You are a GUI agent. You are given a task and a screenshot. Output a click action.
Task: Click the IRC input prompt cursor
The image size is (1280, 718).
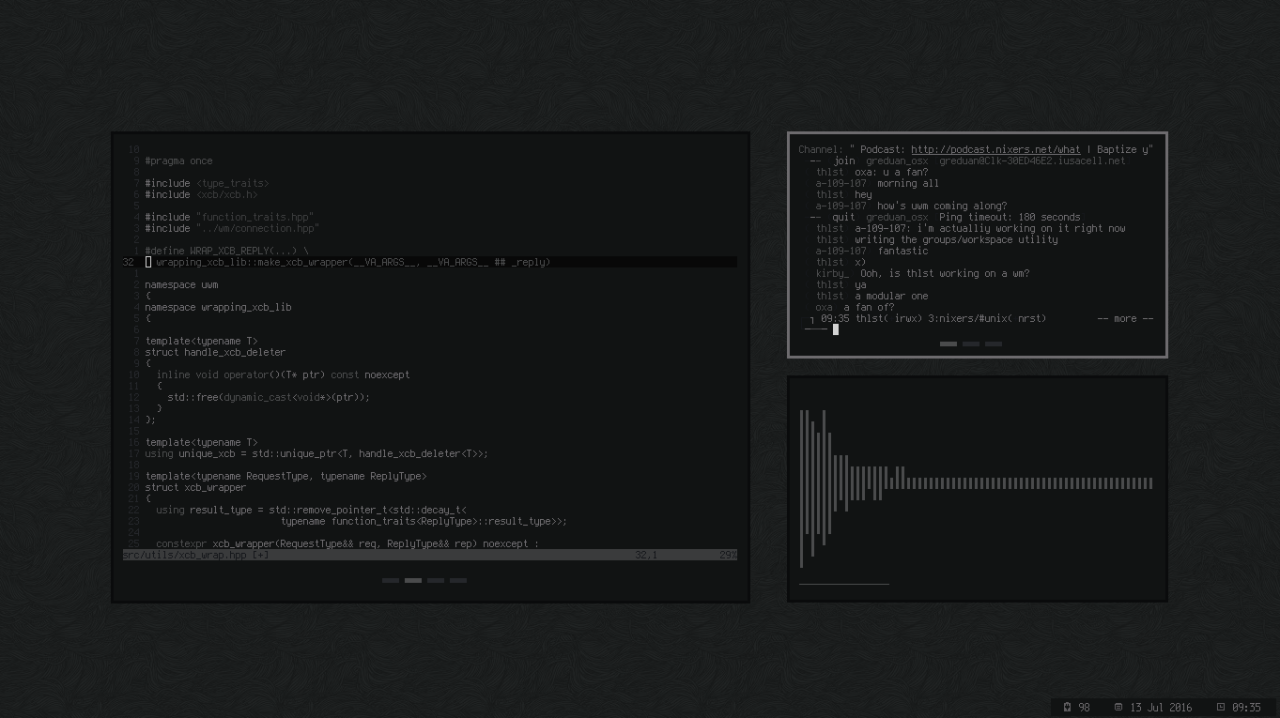[x=836, y=329]
